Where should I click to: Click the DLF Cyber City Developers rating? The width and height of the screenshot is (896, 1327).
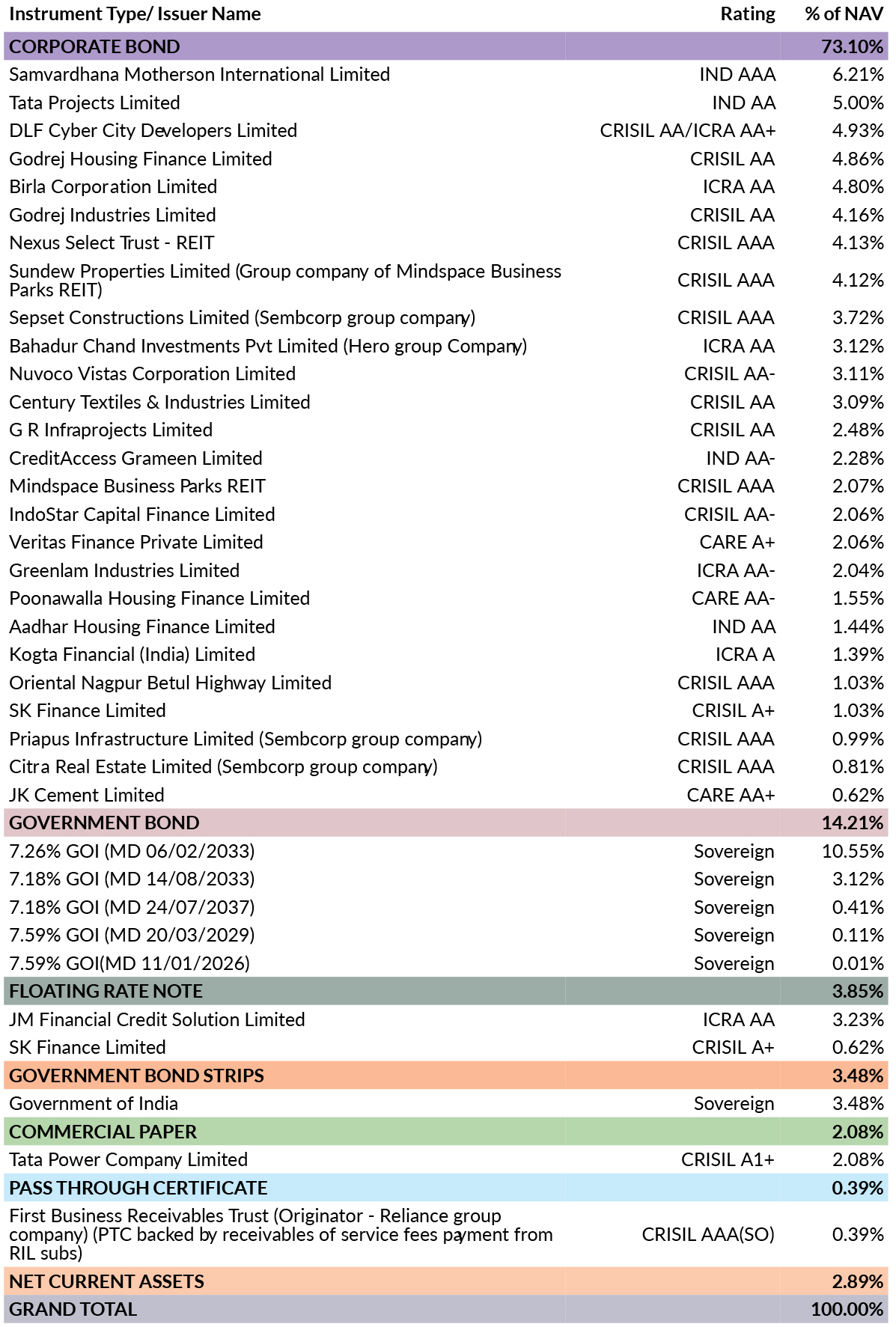(x=687, y=130)
